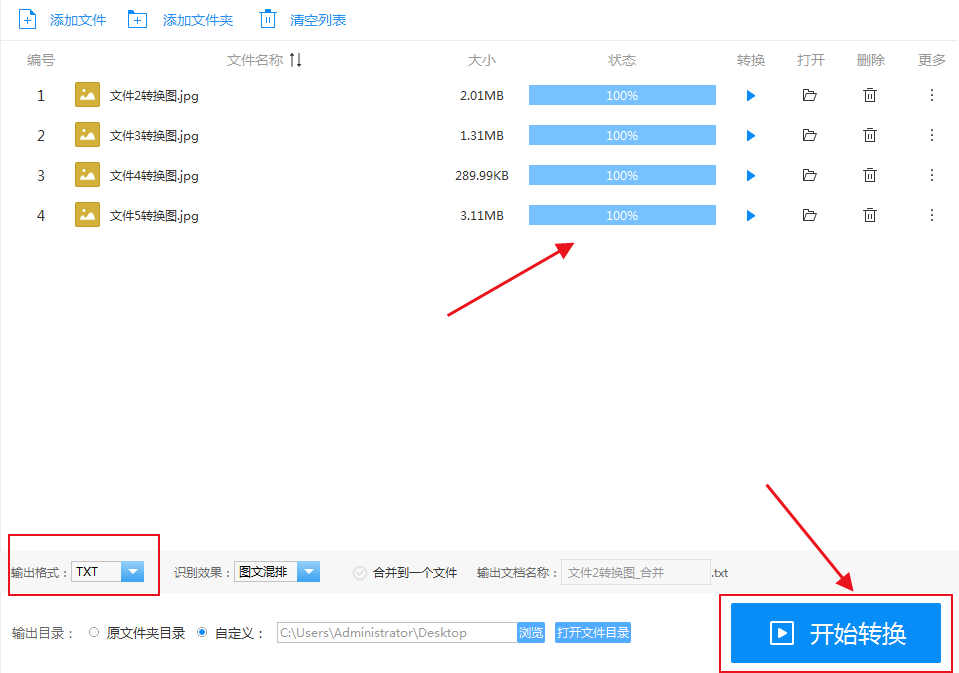Click the 浏览 browse button
The height and width of the screenshot is (673, 959).
coord(531,633)
